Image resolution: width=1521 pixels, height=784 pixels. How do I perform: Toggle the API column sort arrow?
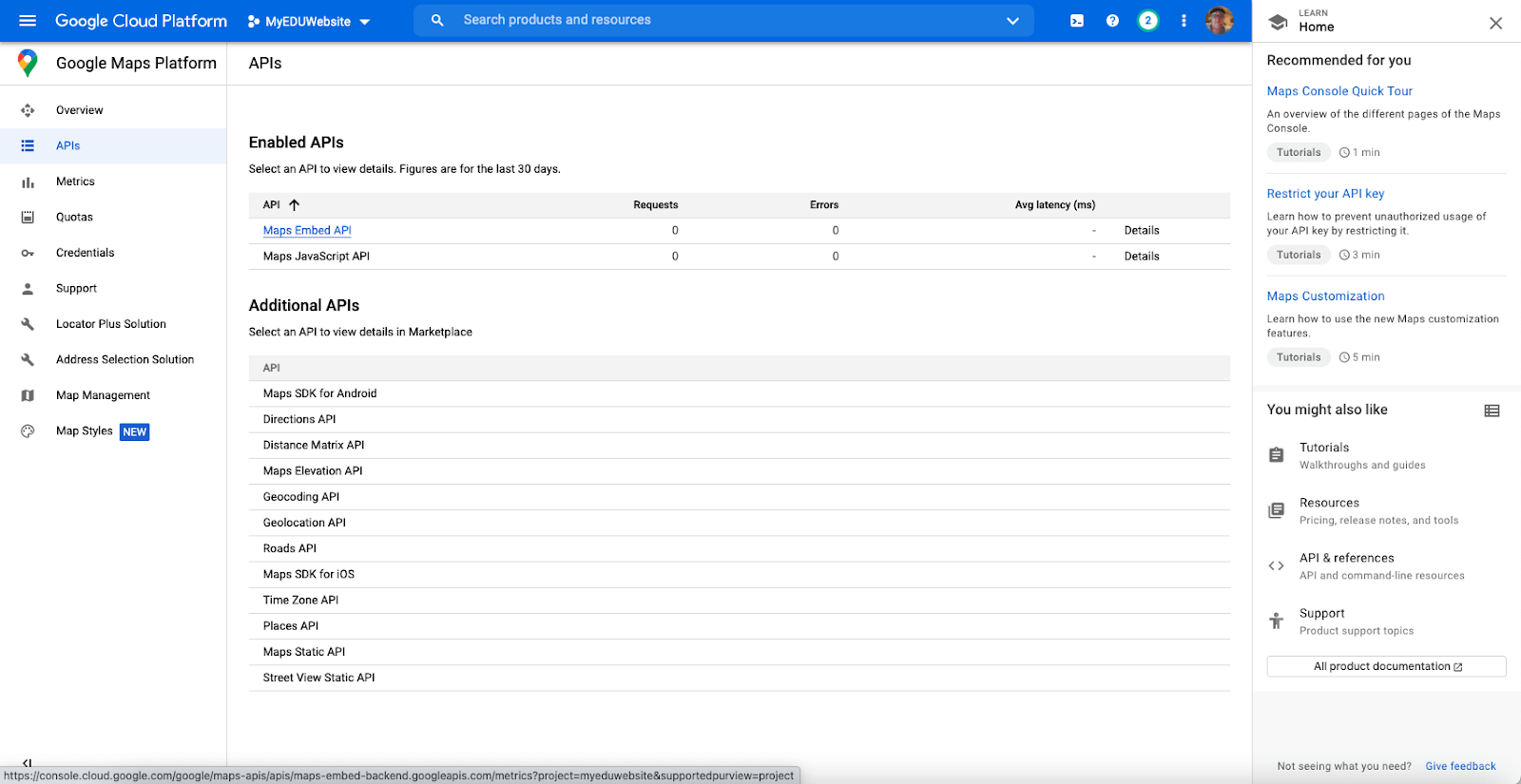pos(294,204)
